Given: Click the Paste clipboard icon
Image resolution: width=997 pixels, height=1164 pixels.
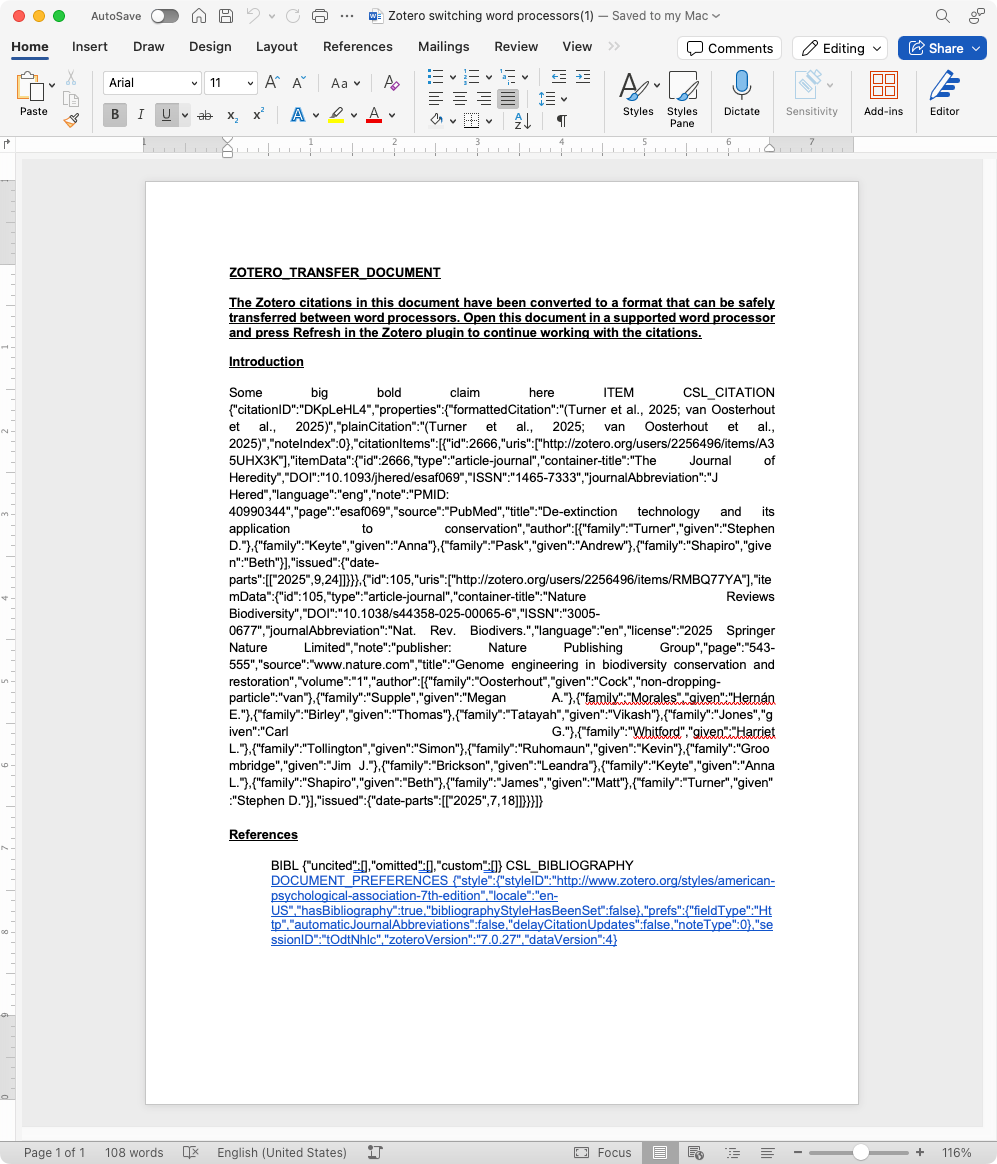Looking at the screenshot, I should 30,86.
